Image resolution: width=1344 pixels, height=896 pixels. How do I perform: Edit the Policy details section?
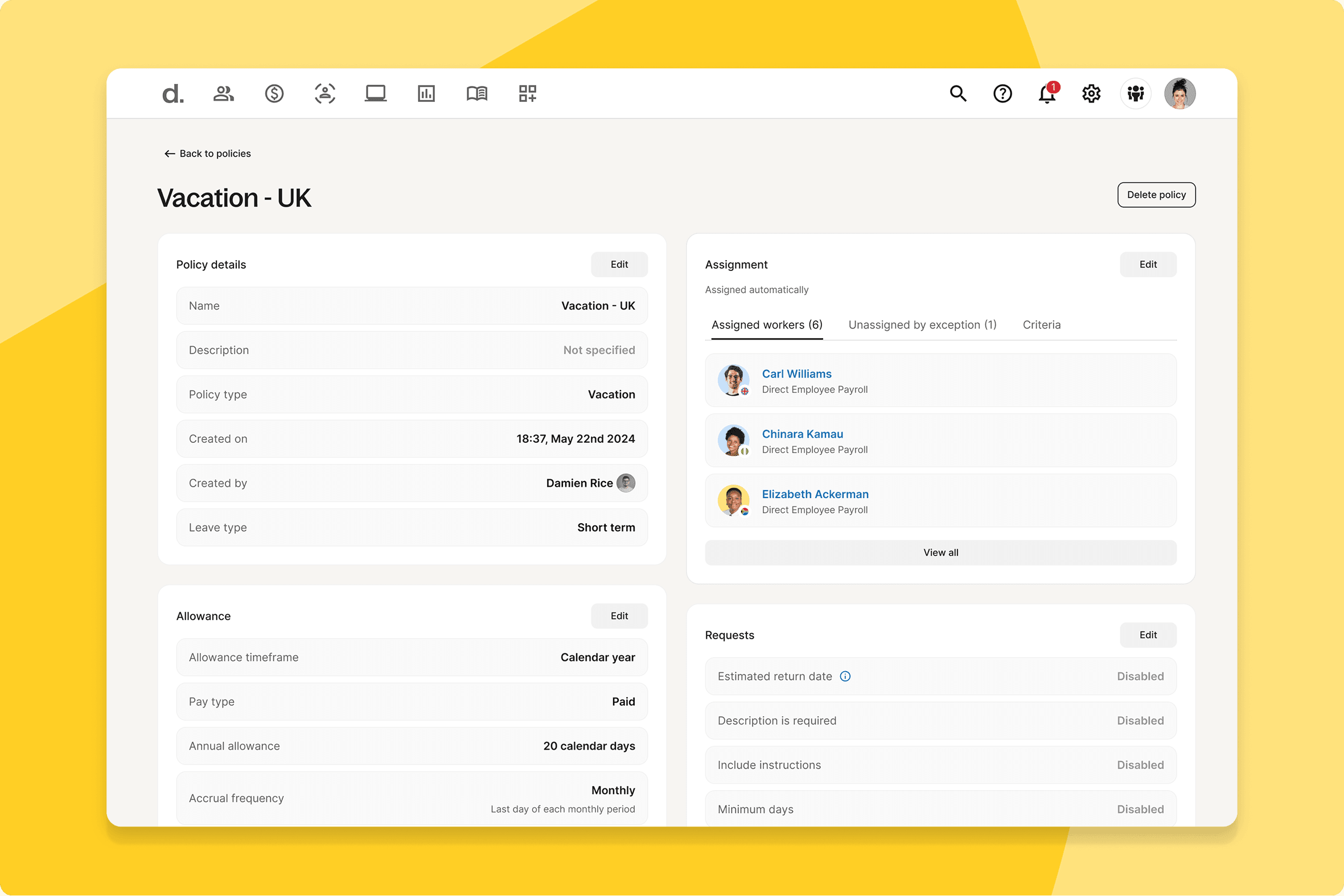(x=619, y=264)
